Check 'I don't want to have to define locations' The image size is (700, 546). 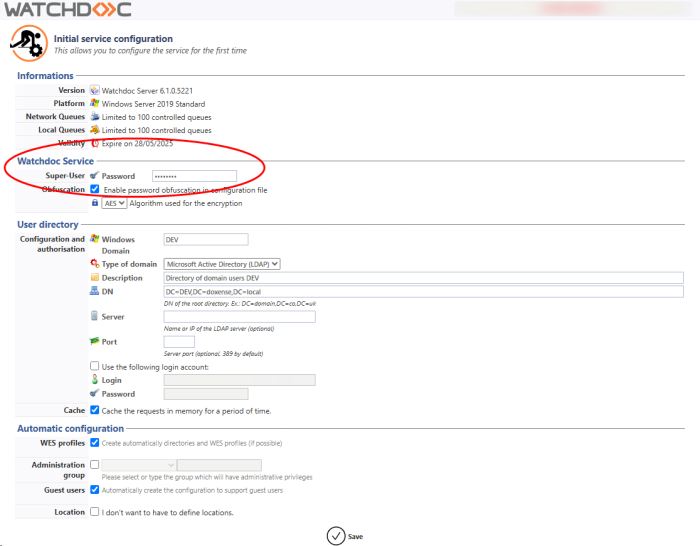click(95, 512)
